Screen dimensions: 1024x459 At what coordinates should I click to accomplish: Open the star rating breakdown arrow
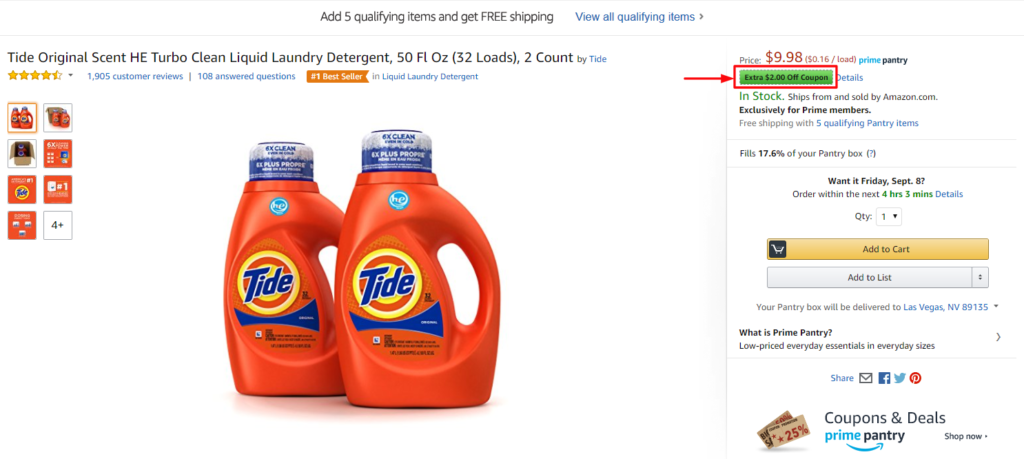[71, 76]
